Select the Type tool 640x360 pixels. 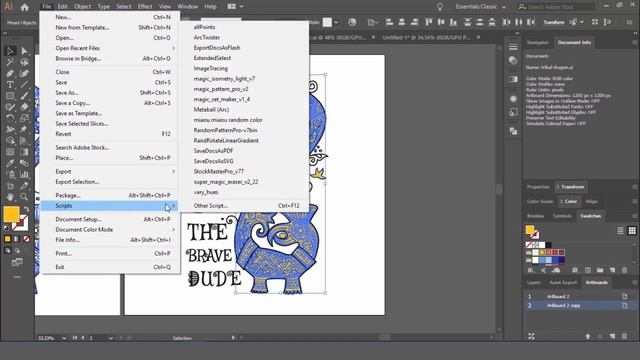[10, 84]
